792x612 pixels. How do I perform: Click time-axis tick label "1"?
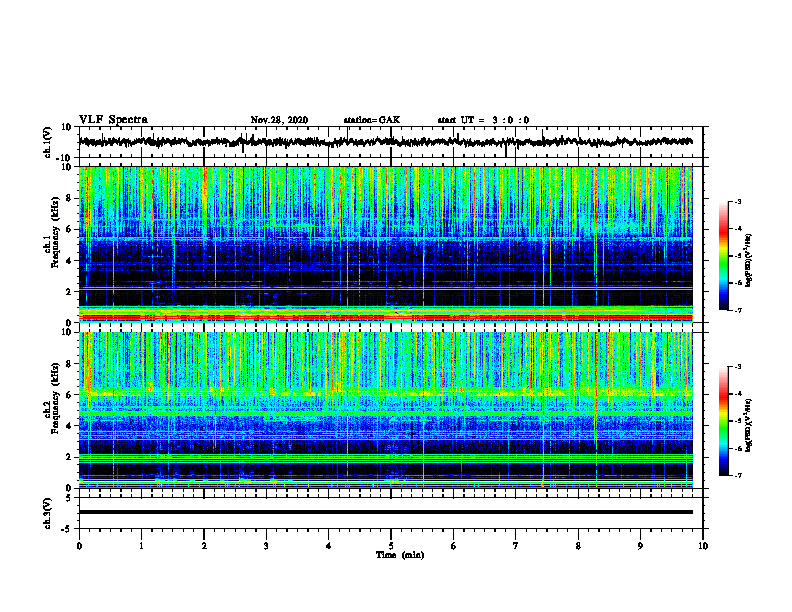141,546
